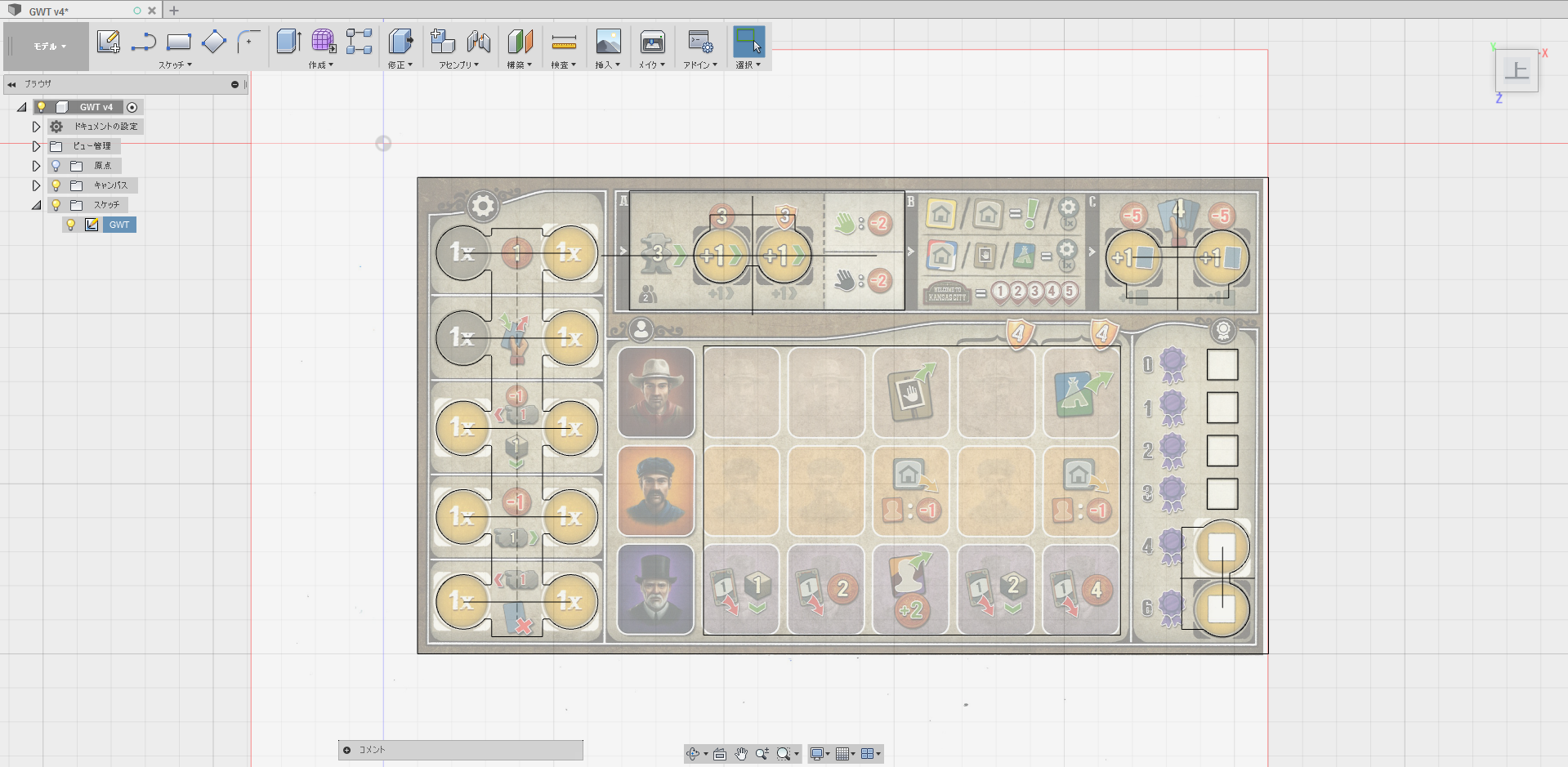This screenshot has width=1568, height=767.
Task: Click the 3D Print icon above メイク
Action: (x=652, y=42)
